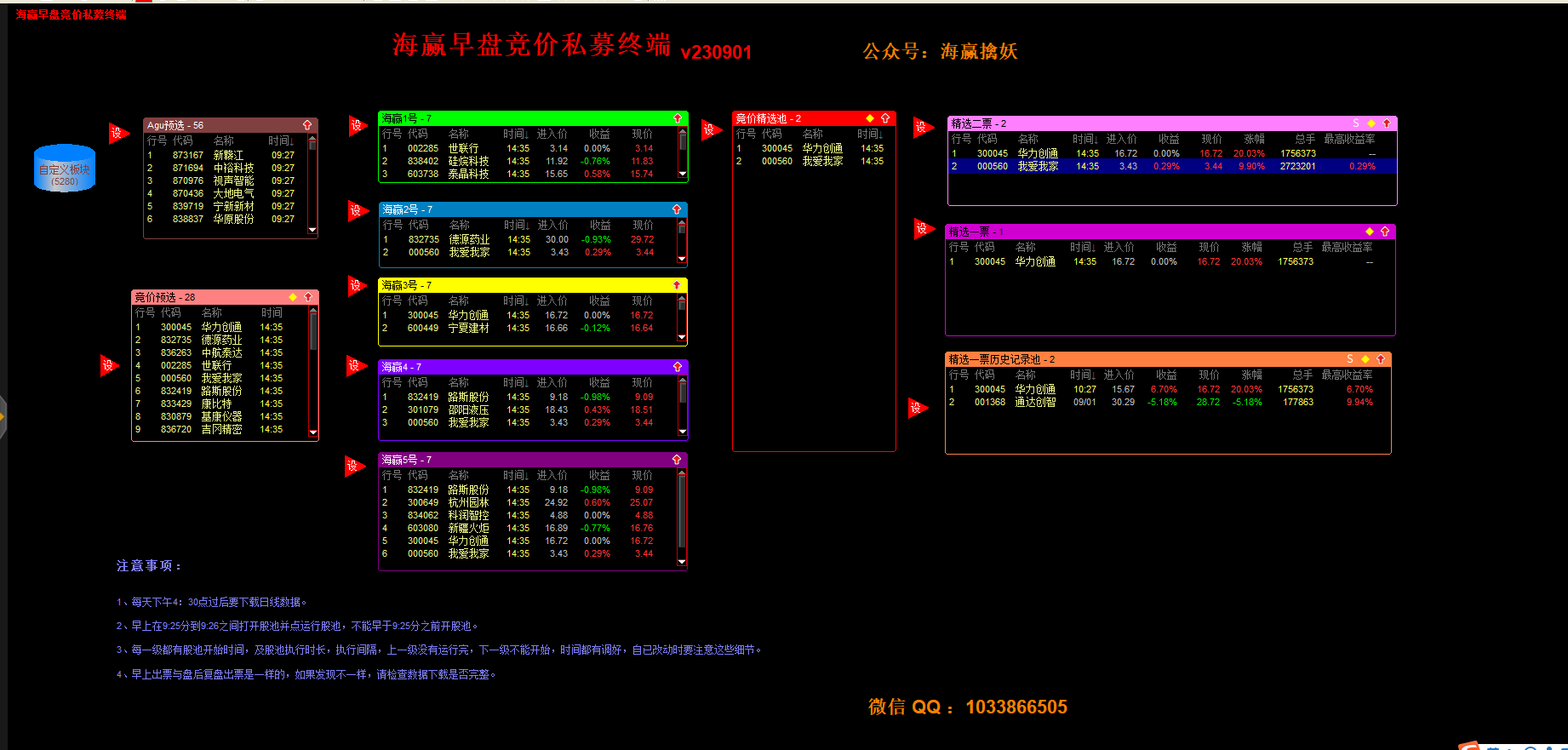Screen dimensions: 1568x750
Task: Toggle yellow diamond in 竞价预选 header
Action: click(293, 297)
